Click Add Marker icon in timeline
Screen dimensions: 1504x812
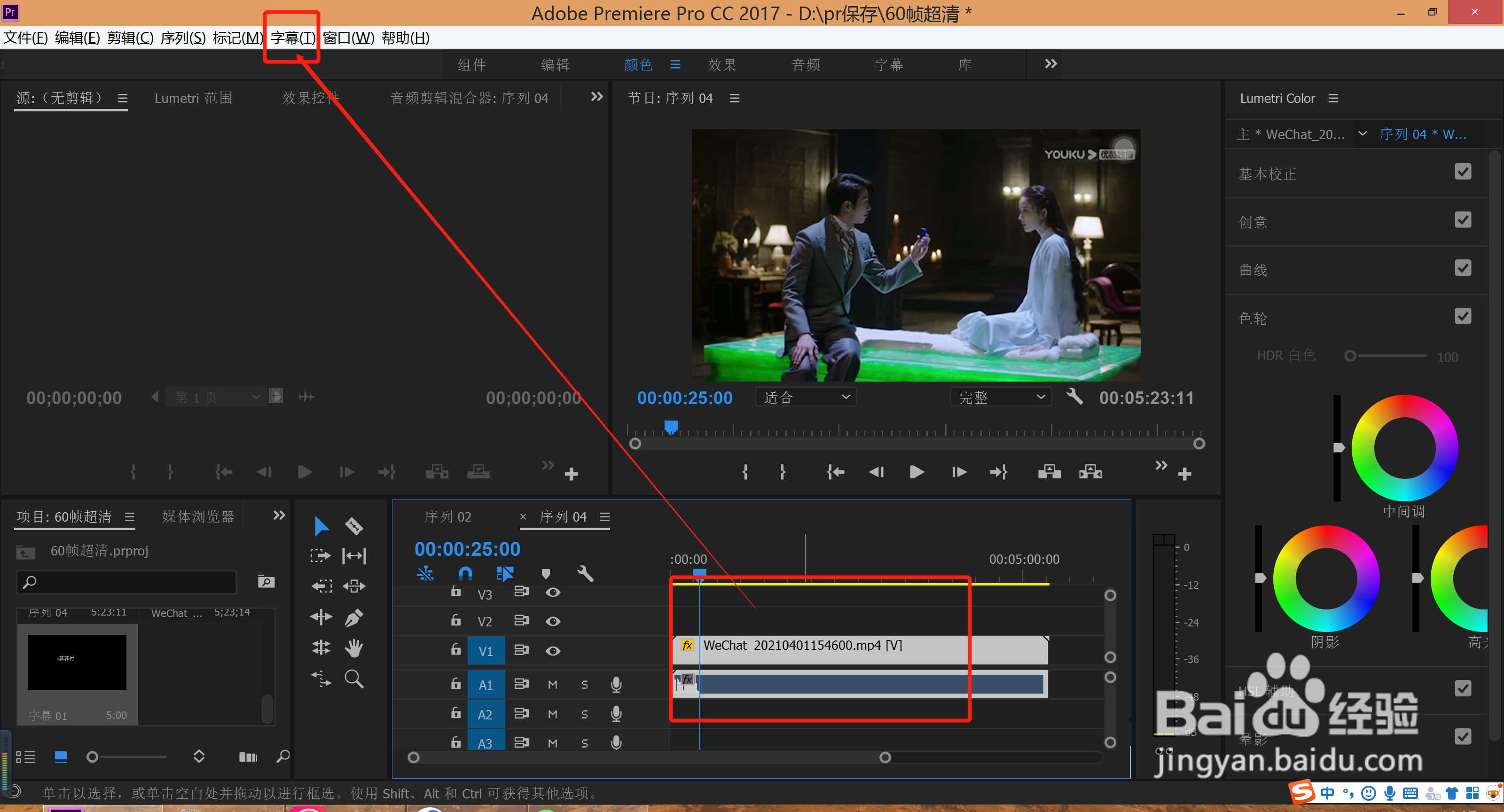click(545, 574)
